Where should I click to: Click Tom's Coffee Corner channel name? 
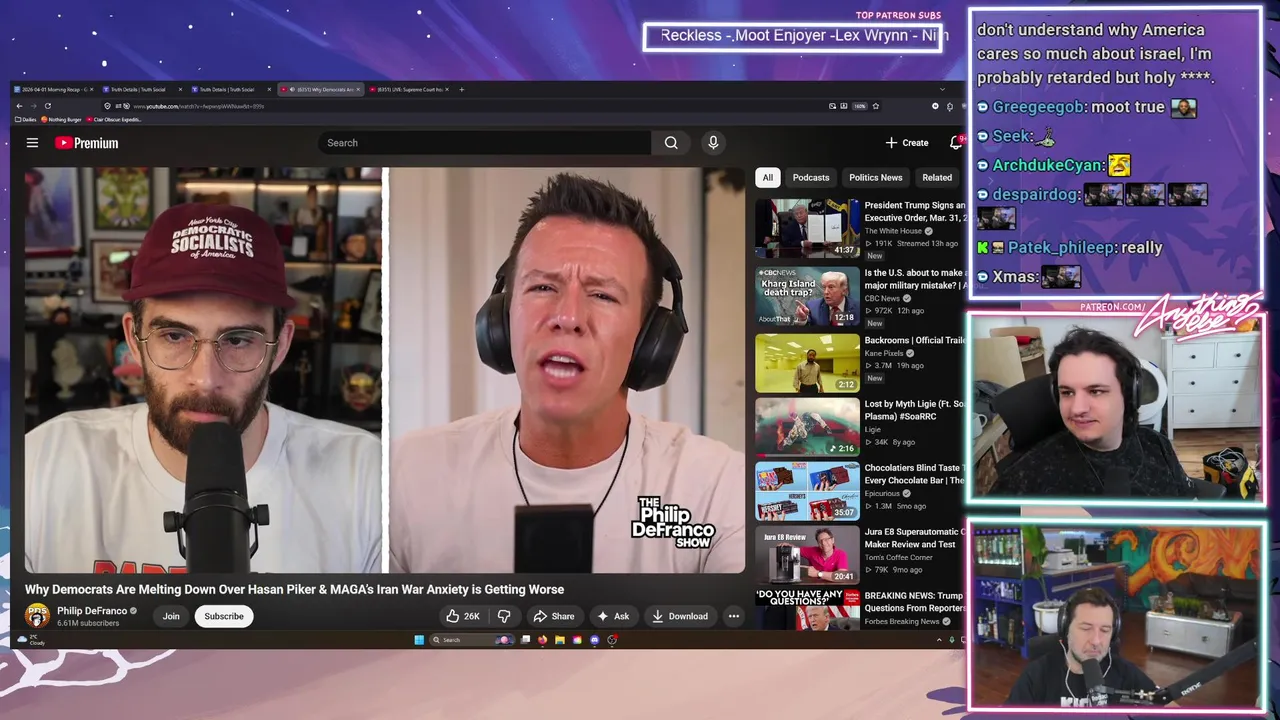tap(899, 557)
